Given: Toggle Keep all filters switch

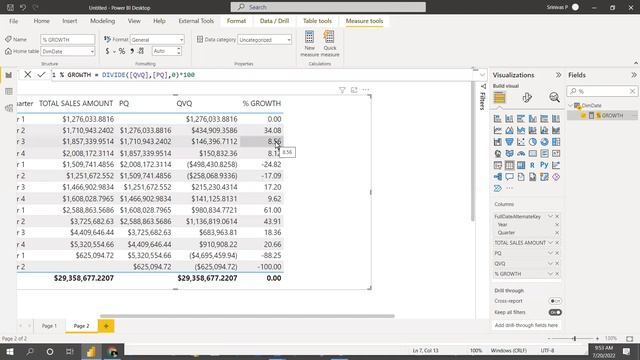Looking at the screenshot, I should coord(555,313).
